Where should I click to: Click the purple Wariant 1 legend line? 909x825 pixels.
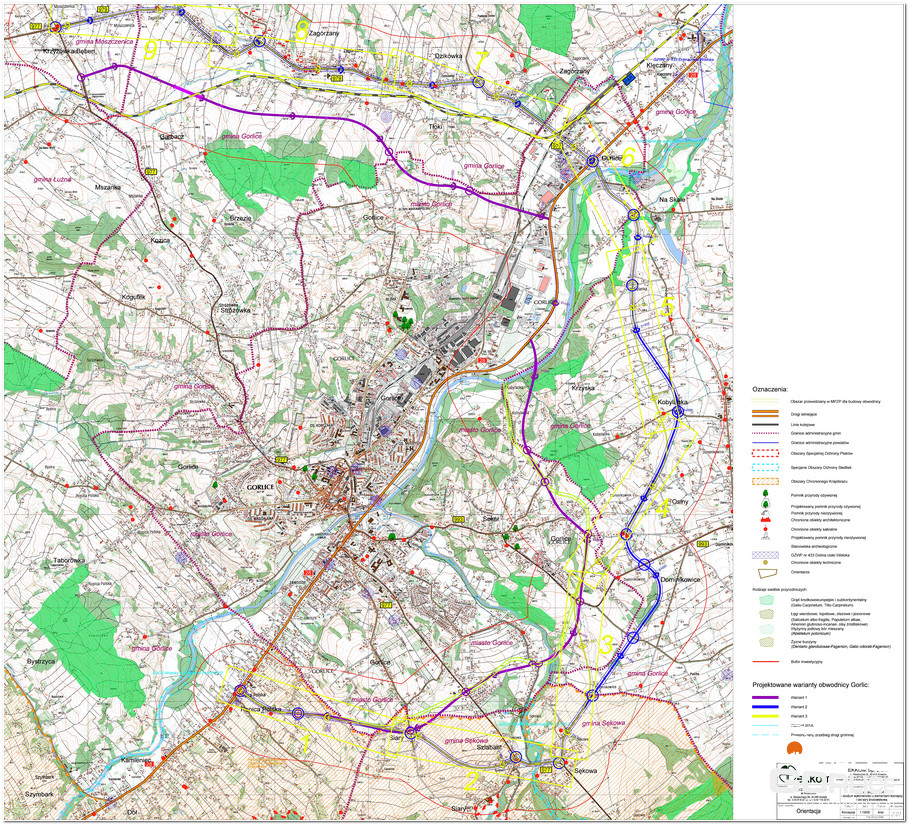pyautogui.click(x=766, y=698)
